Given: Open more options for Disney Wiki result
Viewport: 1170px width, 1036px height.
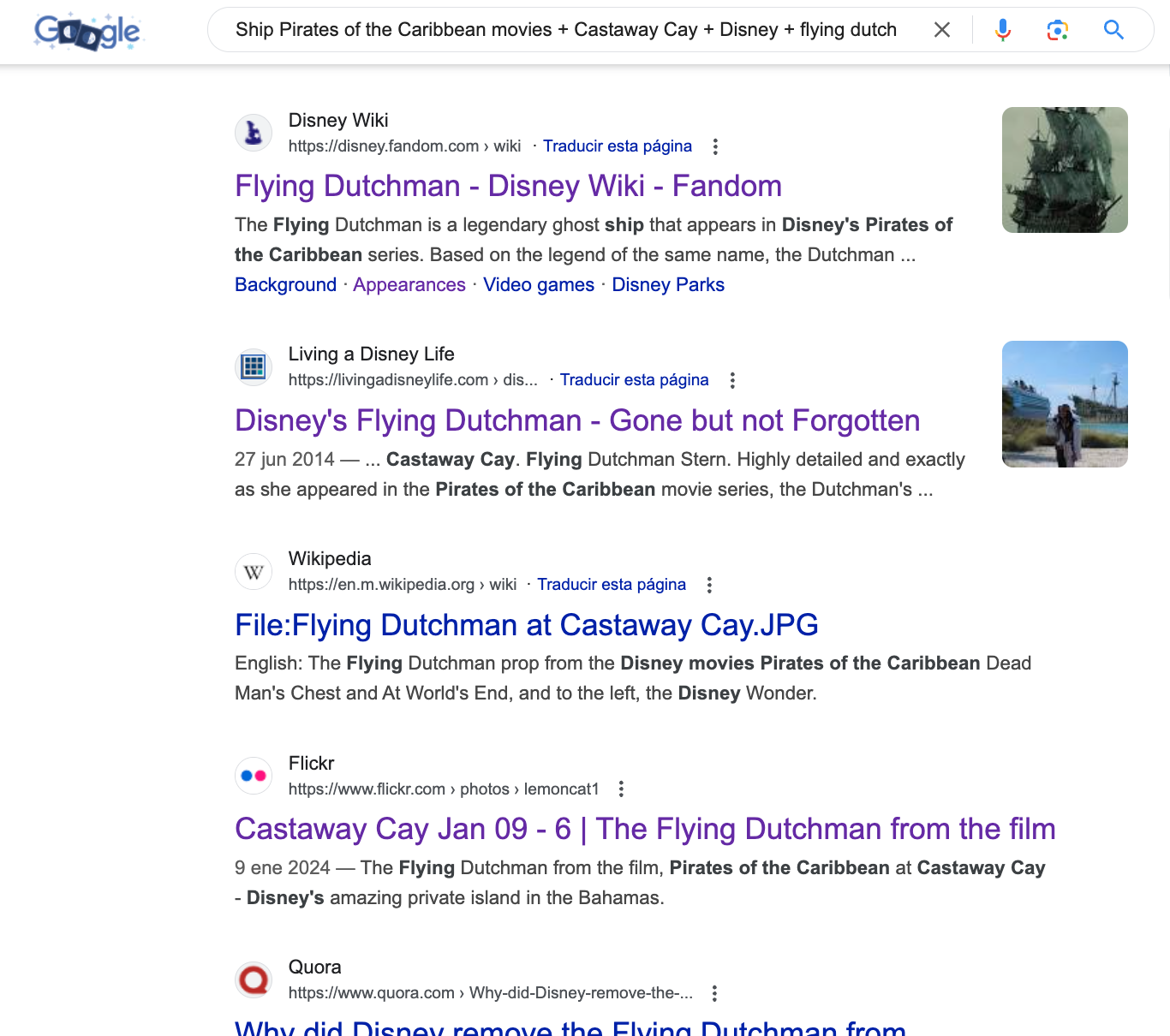Looking at the screenshot, I should [x=715, y=146].
